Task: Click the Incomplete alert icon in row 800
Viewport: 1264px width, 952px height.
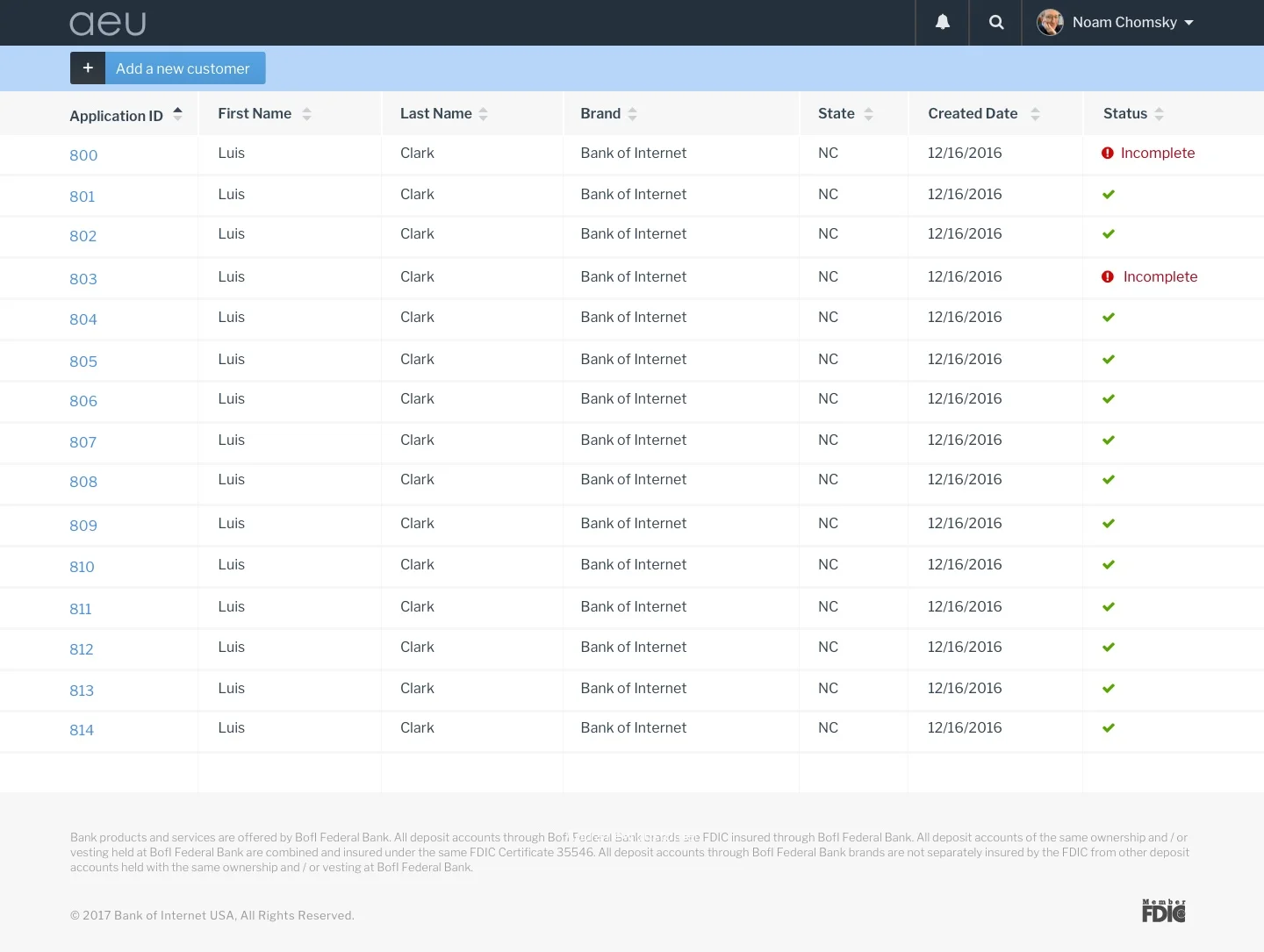Action: click(1108, 153)
